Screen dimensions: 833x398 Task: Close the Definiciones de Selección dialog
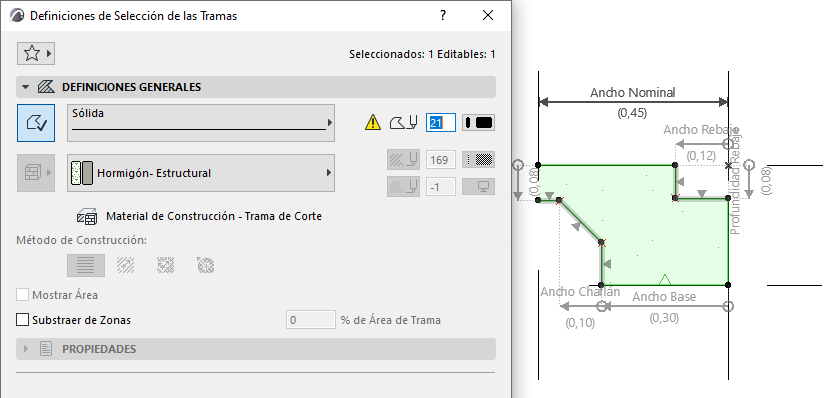pos(488,15)
